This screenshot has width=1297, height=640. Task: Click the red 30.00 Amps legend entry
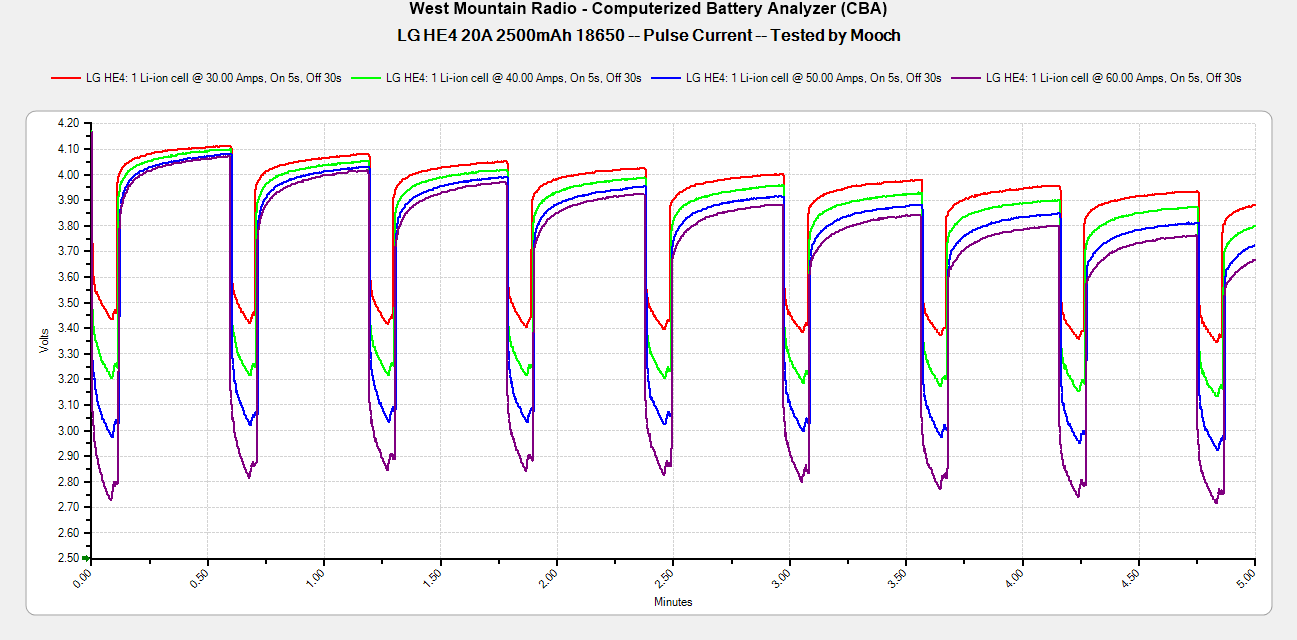point(196,77)
